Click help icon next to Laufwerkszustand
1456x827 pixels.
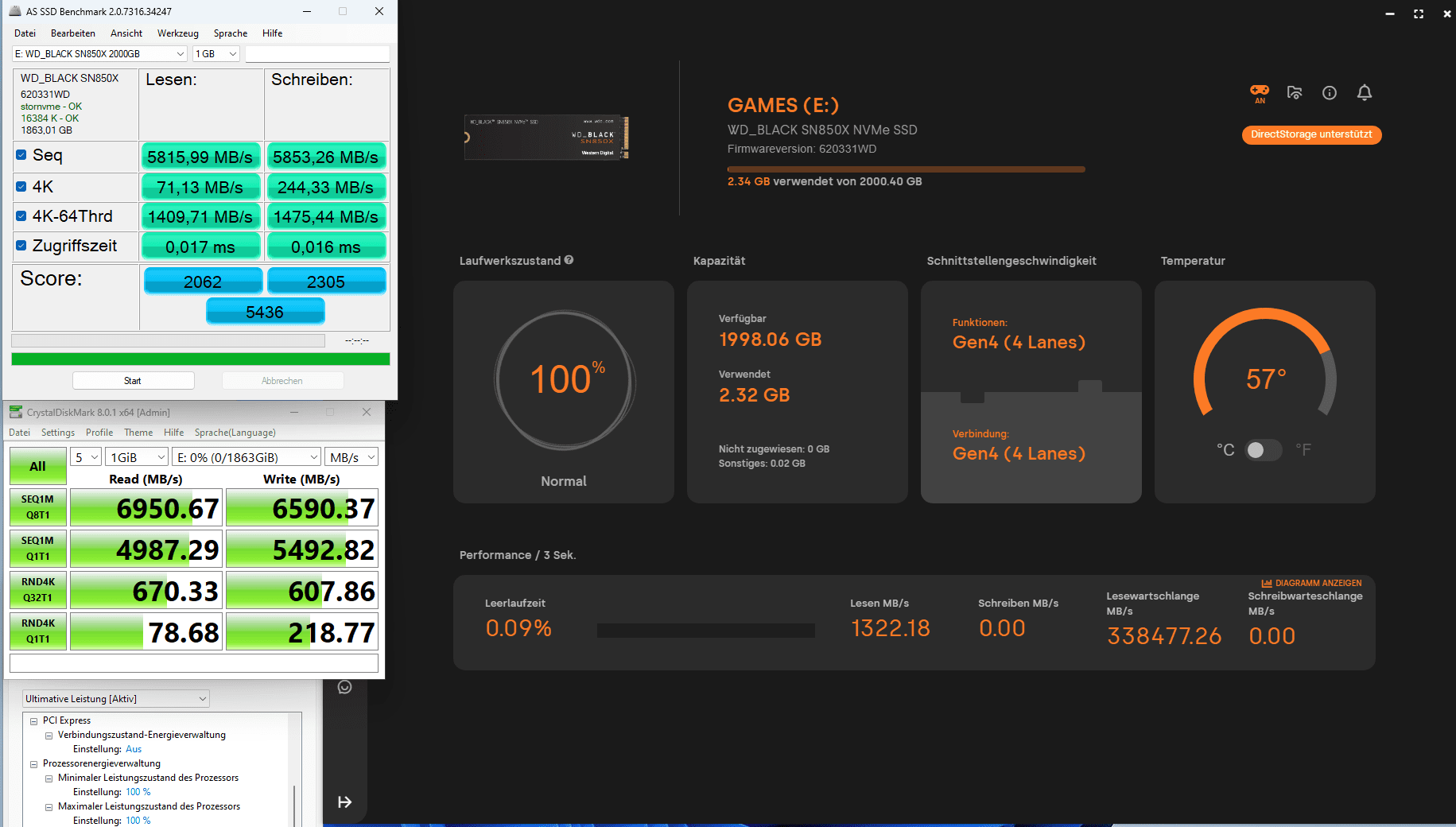pos(569,260)
